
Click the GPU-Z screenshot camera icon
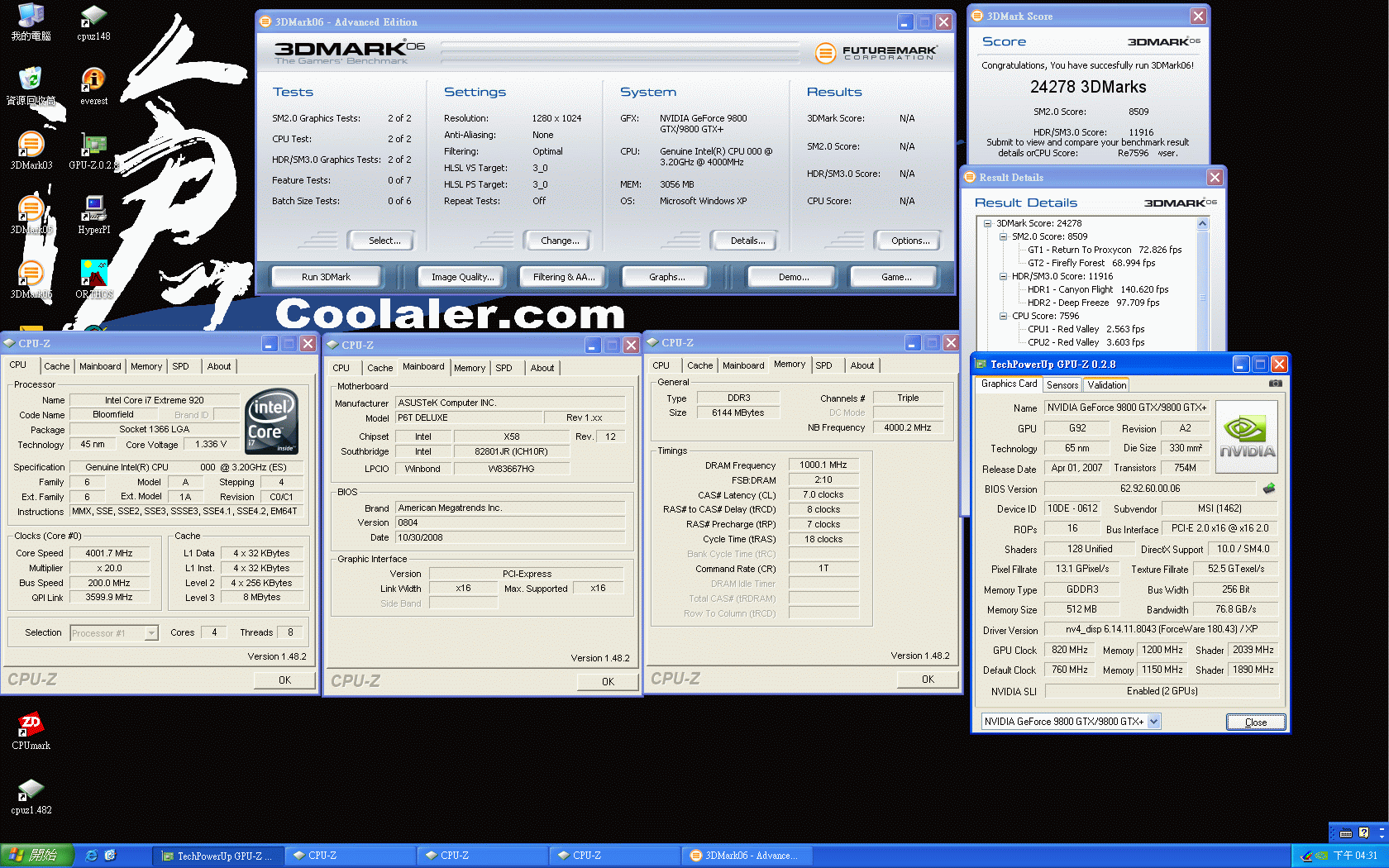point(1276,384)
